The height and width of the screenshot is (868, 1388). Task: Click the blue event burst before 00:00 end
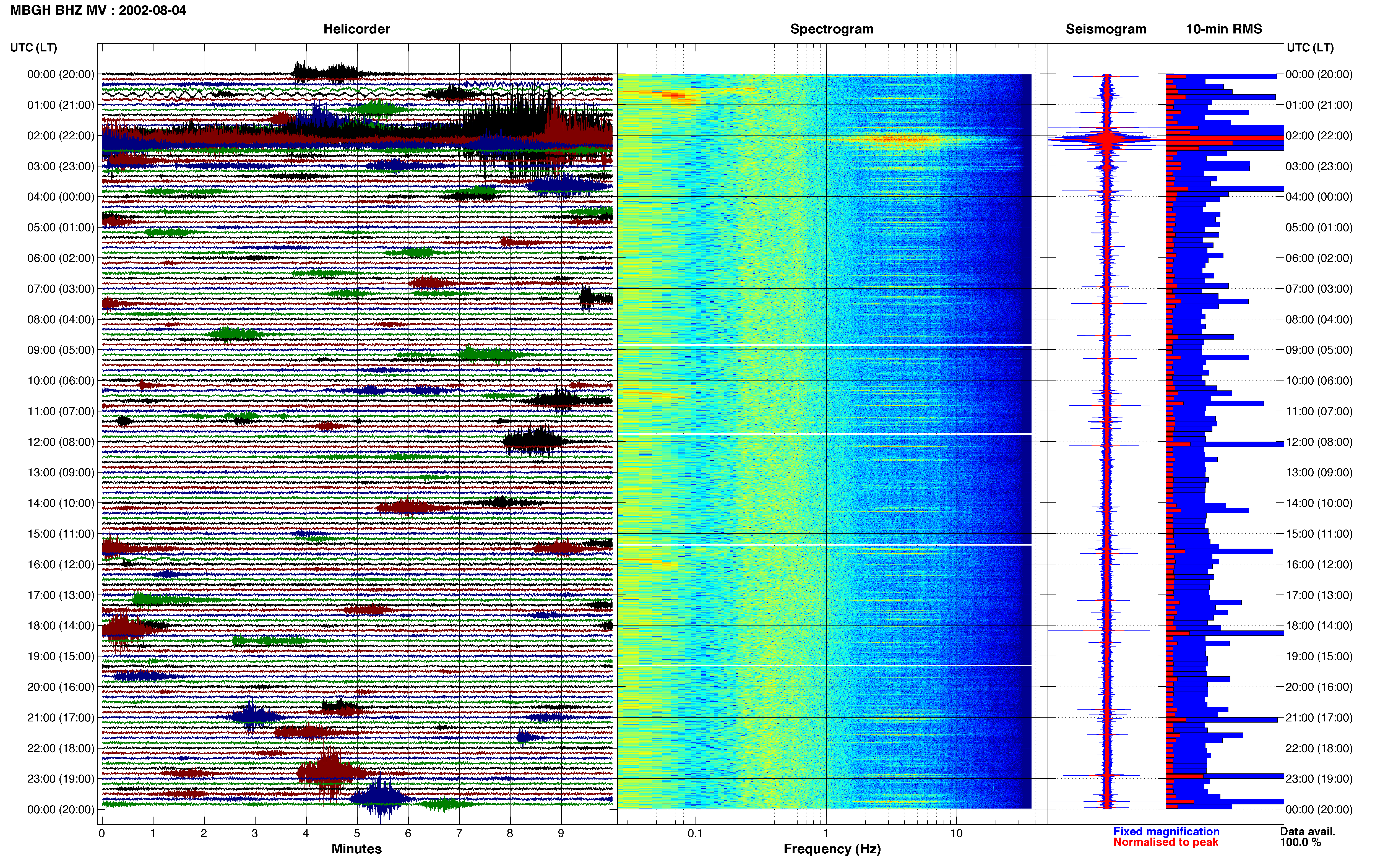[379, 798]
